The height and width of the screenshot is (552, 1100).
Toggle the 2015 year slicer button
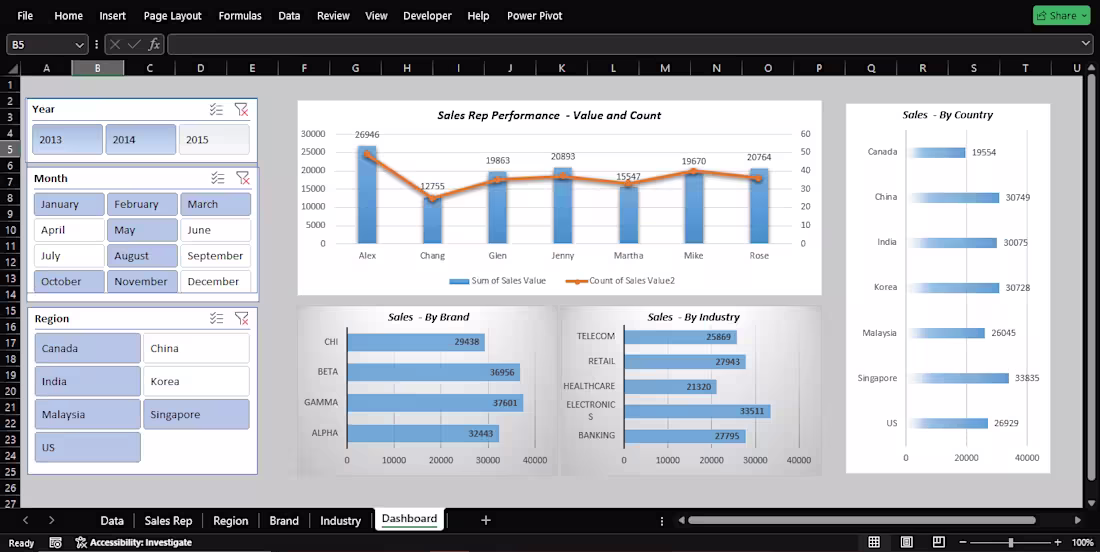click(x=214, y=140)
